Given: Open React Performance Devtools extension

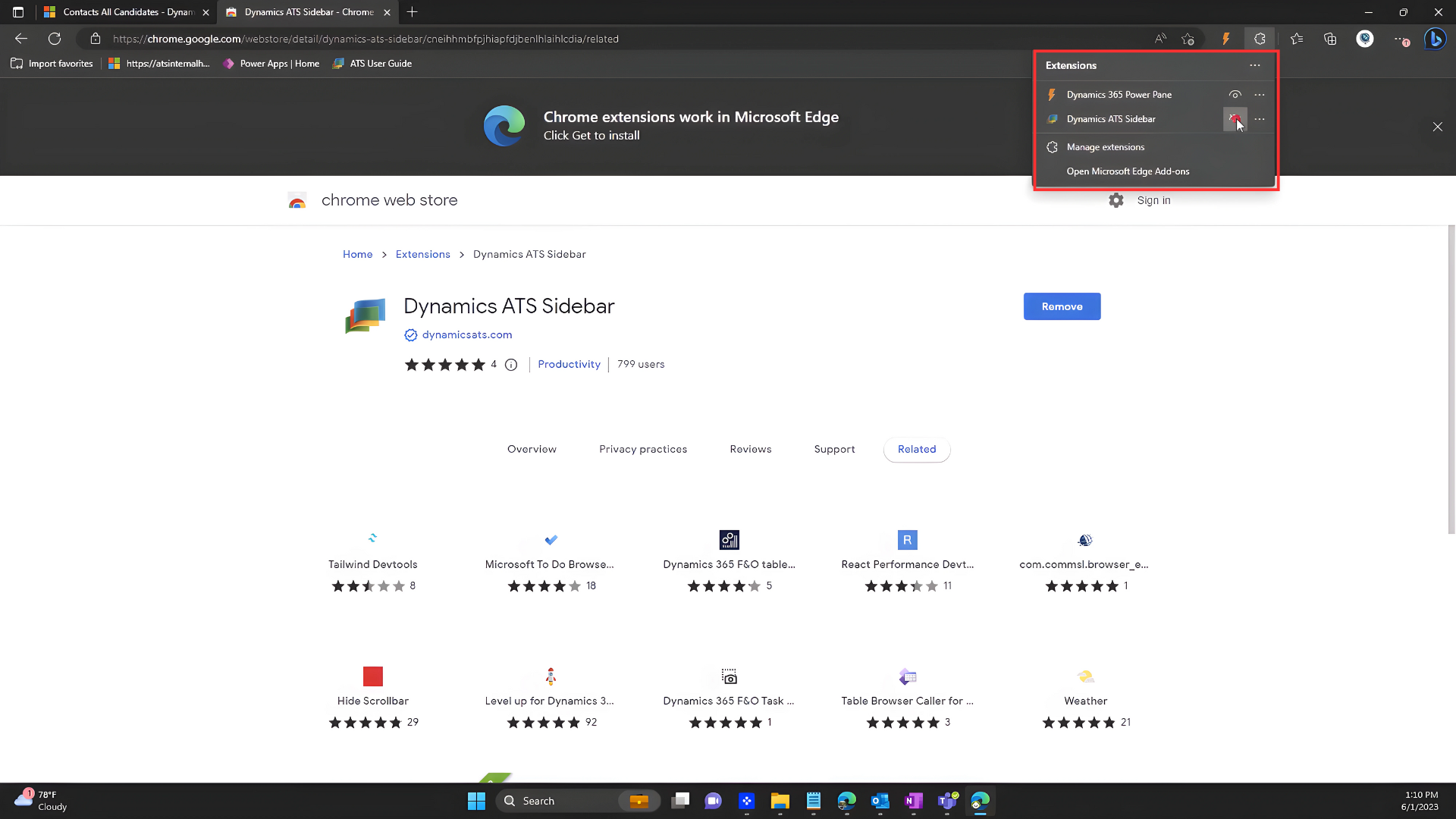Looking at the screenshot, I should coord(907,562).
